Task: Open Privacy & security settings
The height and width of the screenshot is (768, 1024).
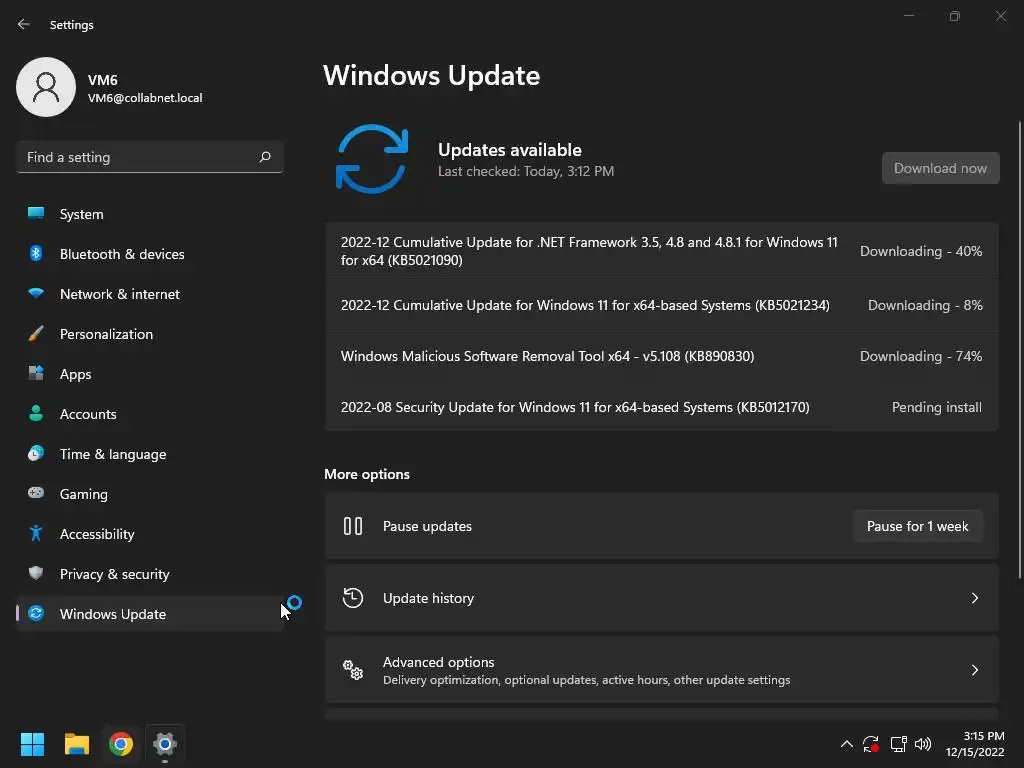Action: click(x=150, y=573)
